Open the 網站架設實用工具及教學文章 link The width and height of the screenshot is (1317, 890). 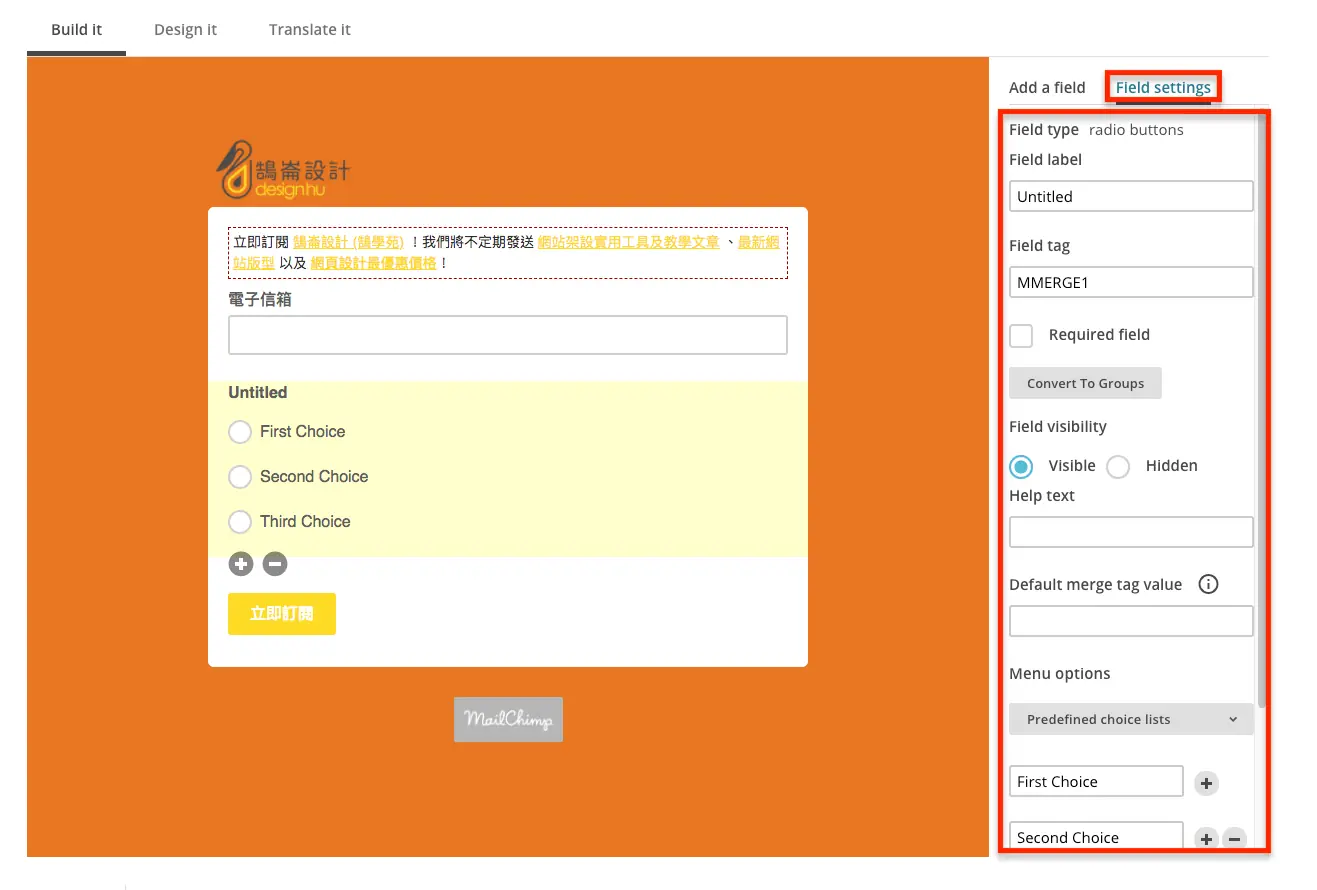click(628, 242)
